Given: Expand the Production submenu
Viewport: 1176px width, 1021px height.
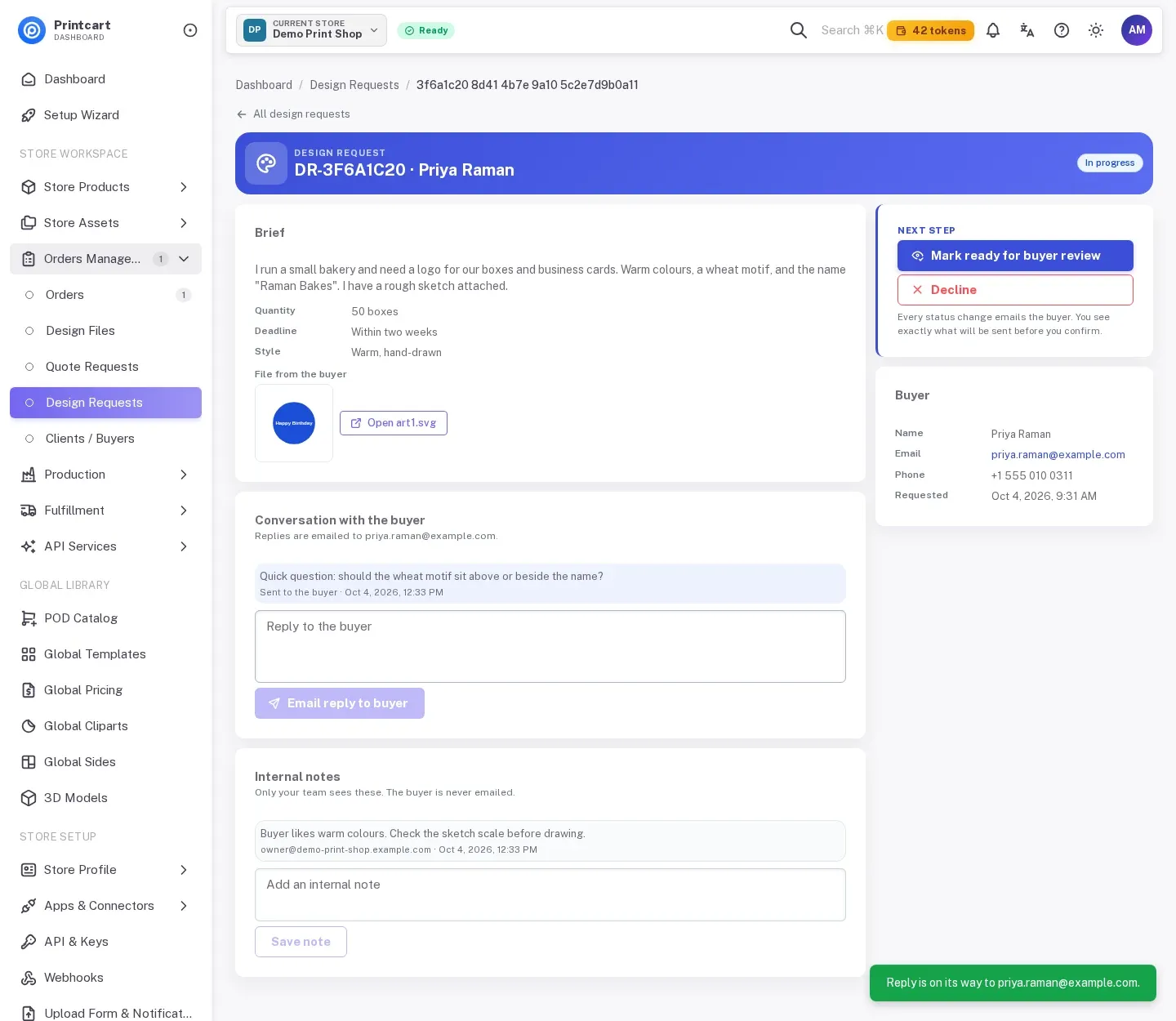Looking at the screenshot, I should pyautogui.click(x=105, y=475).
